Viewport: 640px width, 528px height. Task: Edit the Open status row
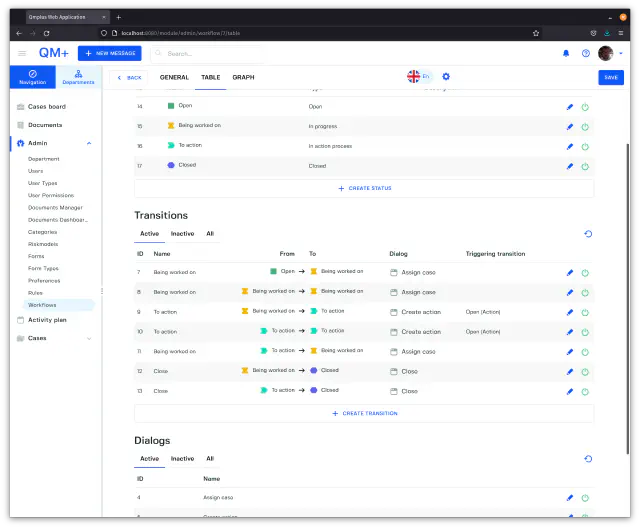coord(570,107)
